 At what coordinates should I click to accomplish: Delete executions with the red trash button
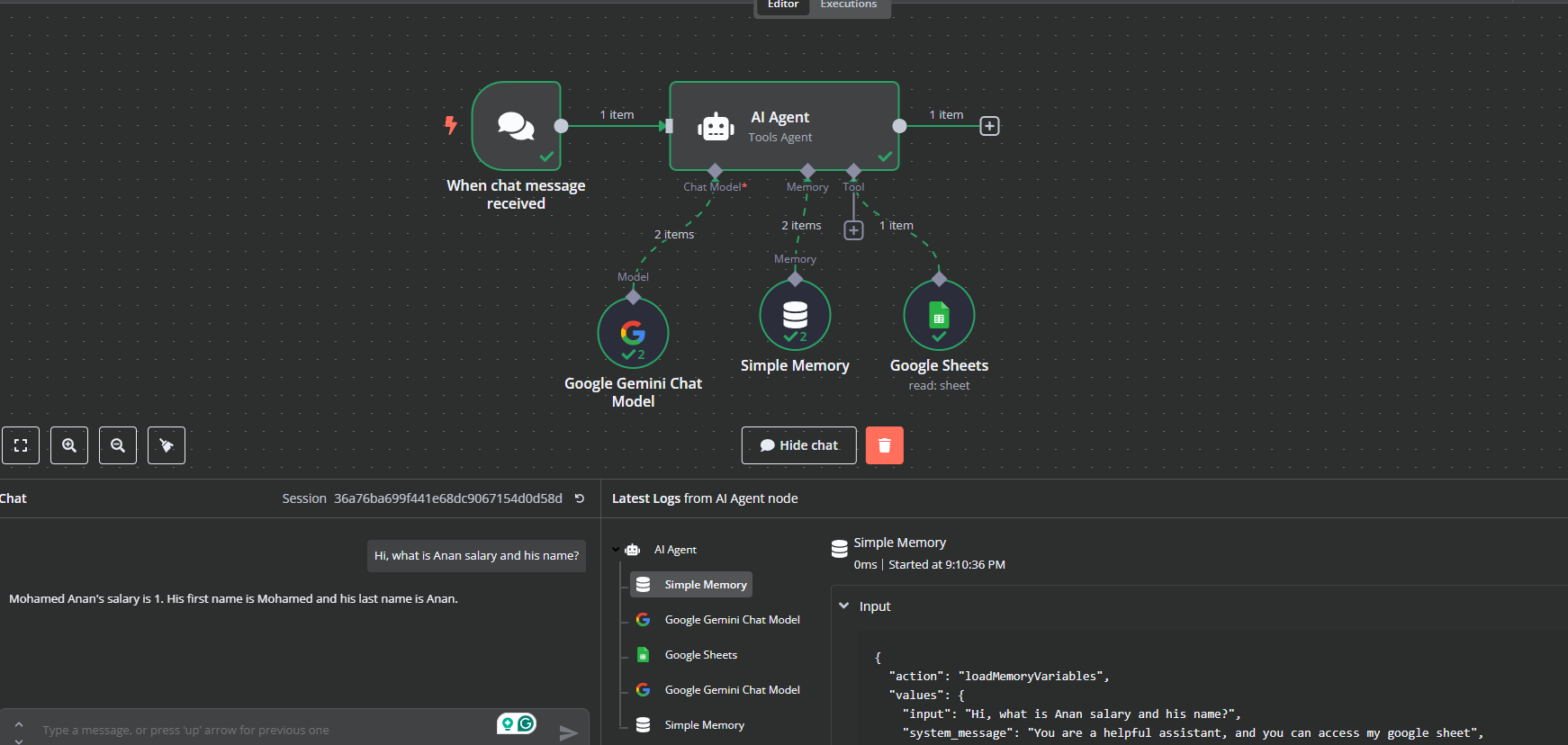pyautogui.click(x=884, y=445)
